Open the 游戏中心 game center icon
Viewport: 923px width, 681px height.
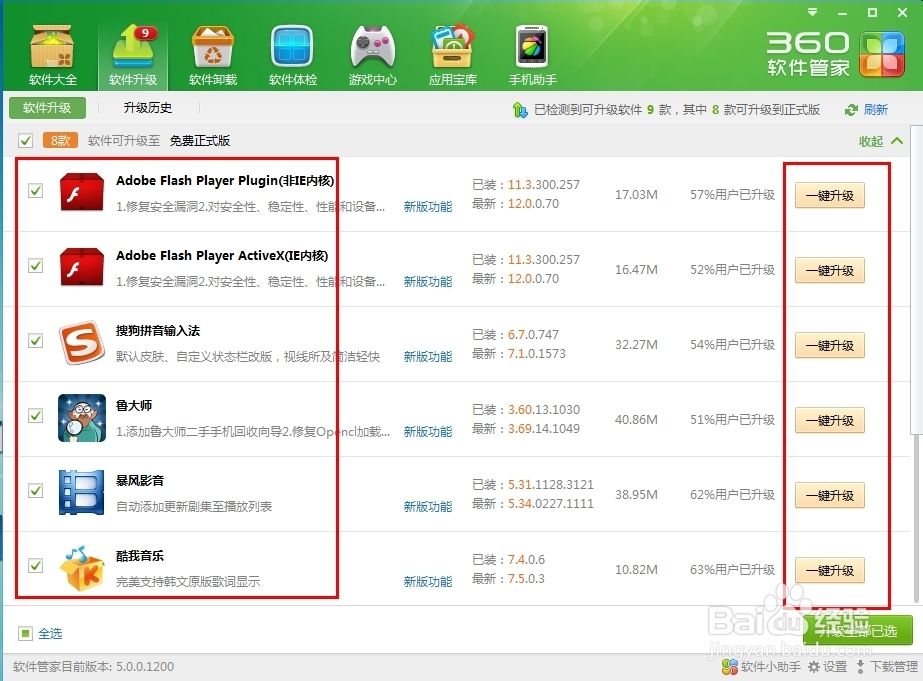372,48
